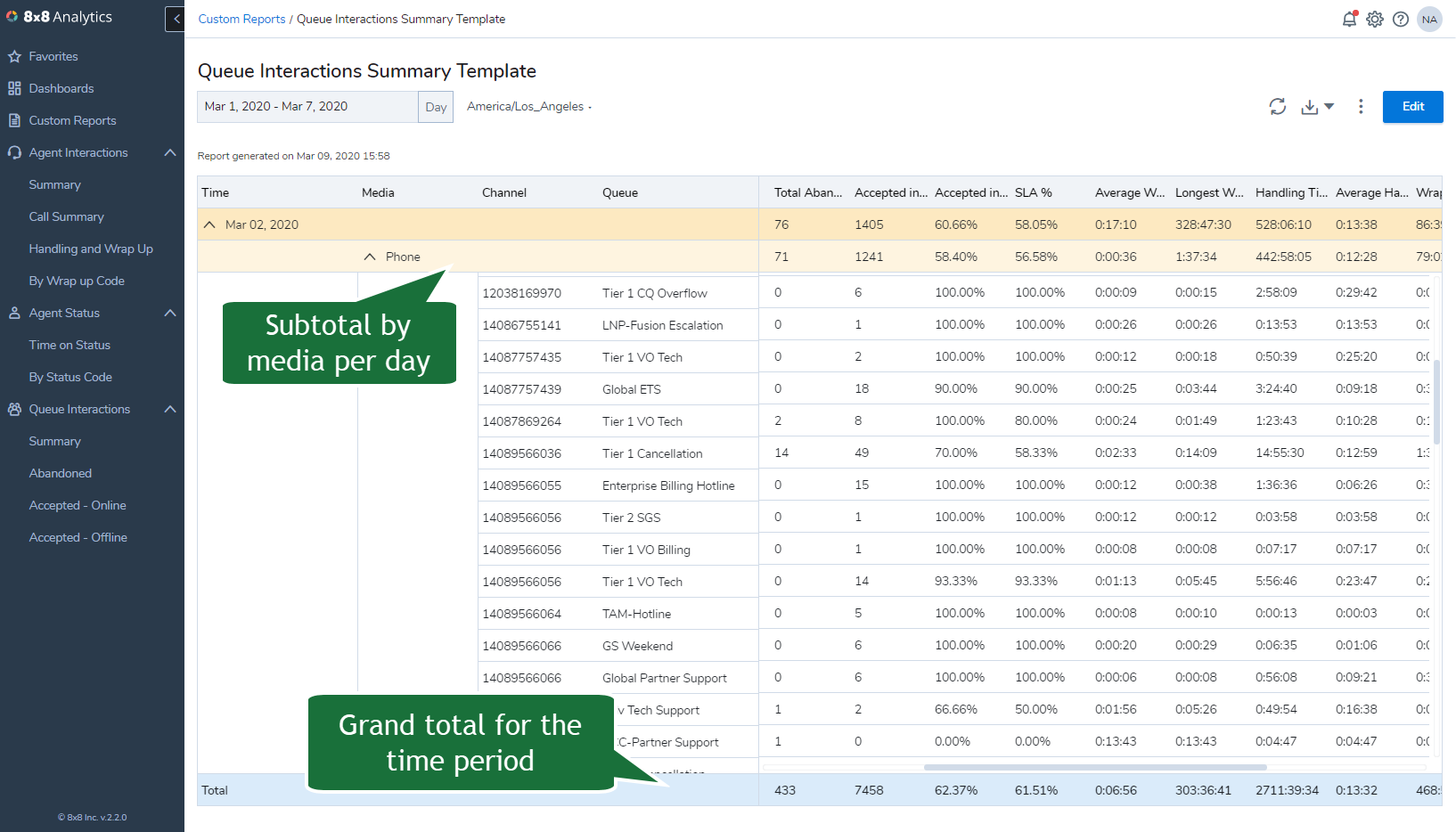Click the horizontal table scrollbar
This screenshot has width=1456, height=832.
pos(1095,767)
